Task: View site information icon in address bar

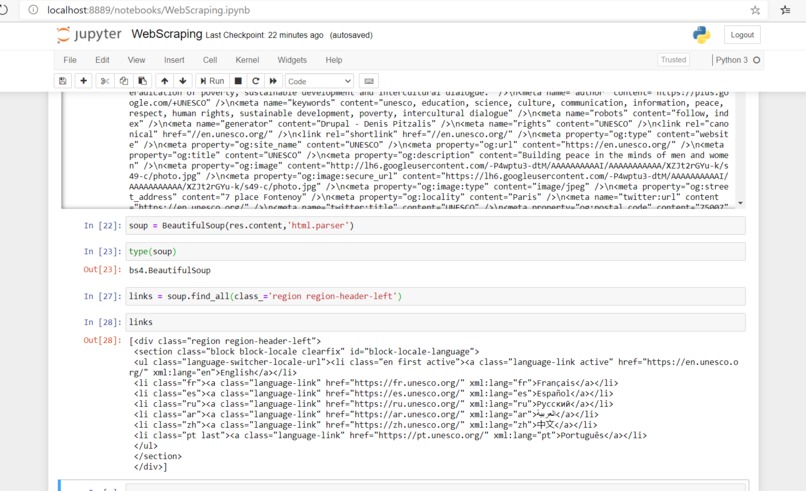Action: [x=33, y=10]
